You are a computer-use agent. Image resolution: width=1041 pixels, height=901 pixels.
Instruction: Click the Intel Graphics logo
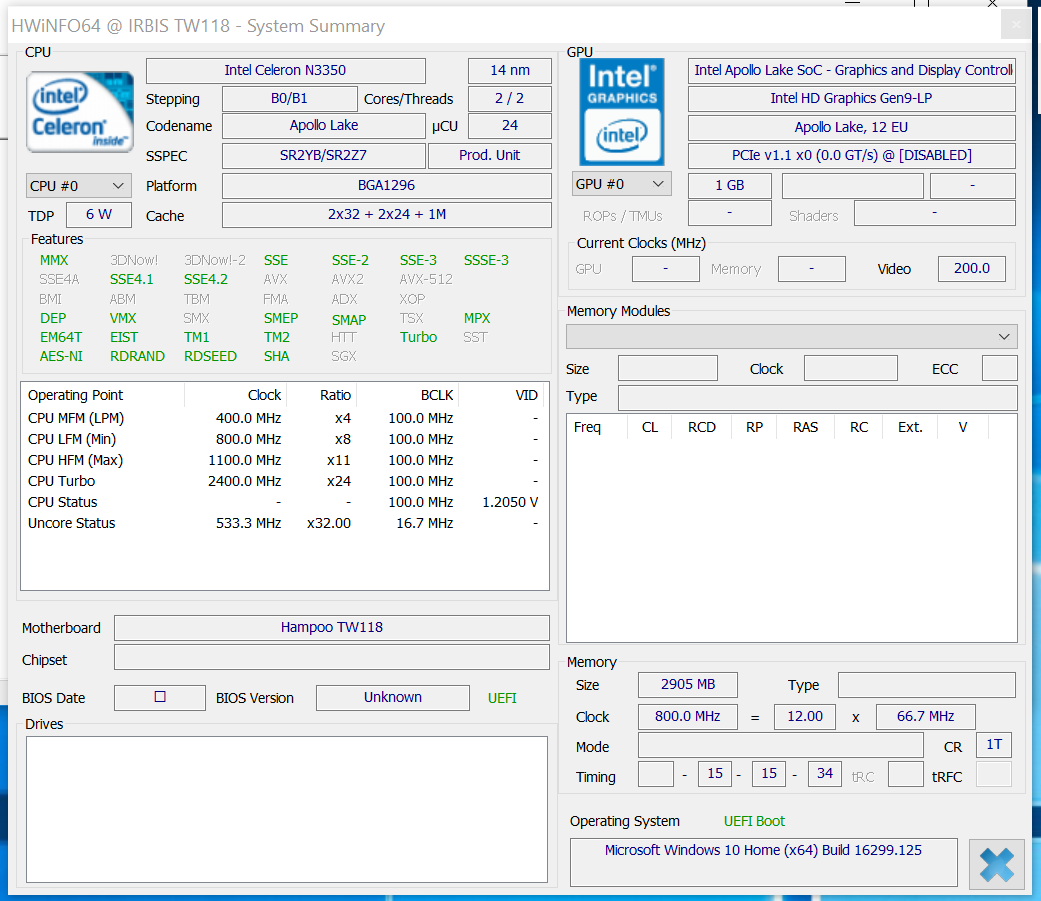coord(622,112)
